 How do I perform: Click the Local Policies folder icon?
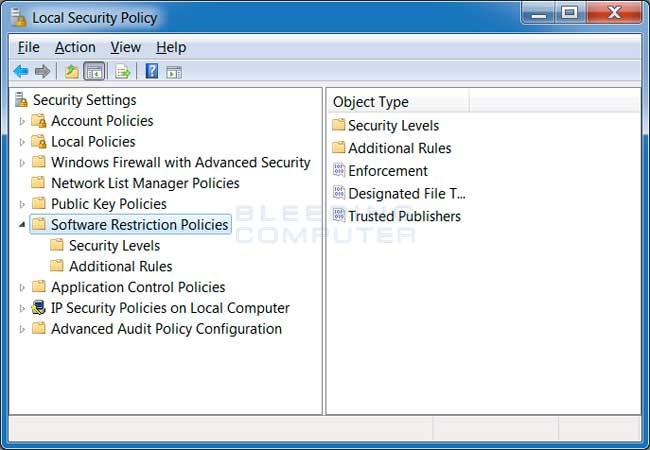[39, 141]
